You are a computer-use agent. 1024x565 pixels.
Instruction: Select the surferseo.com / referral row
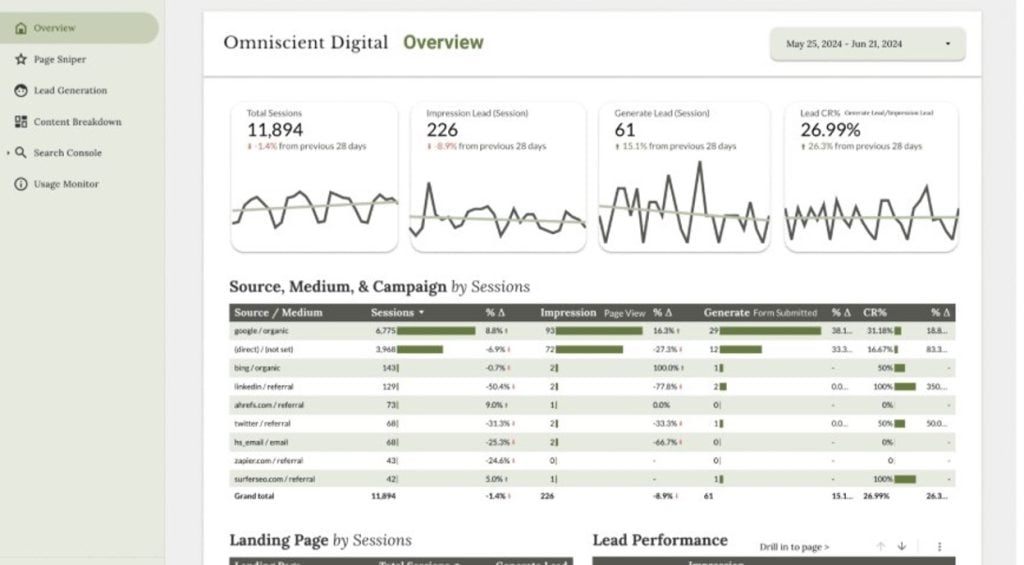pos(592,479)
